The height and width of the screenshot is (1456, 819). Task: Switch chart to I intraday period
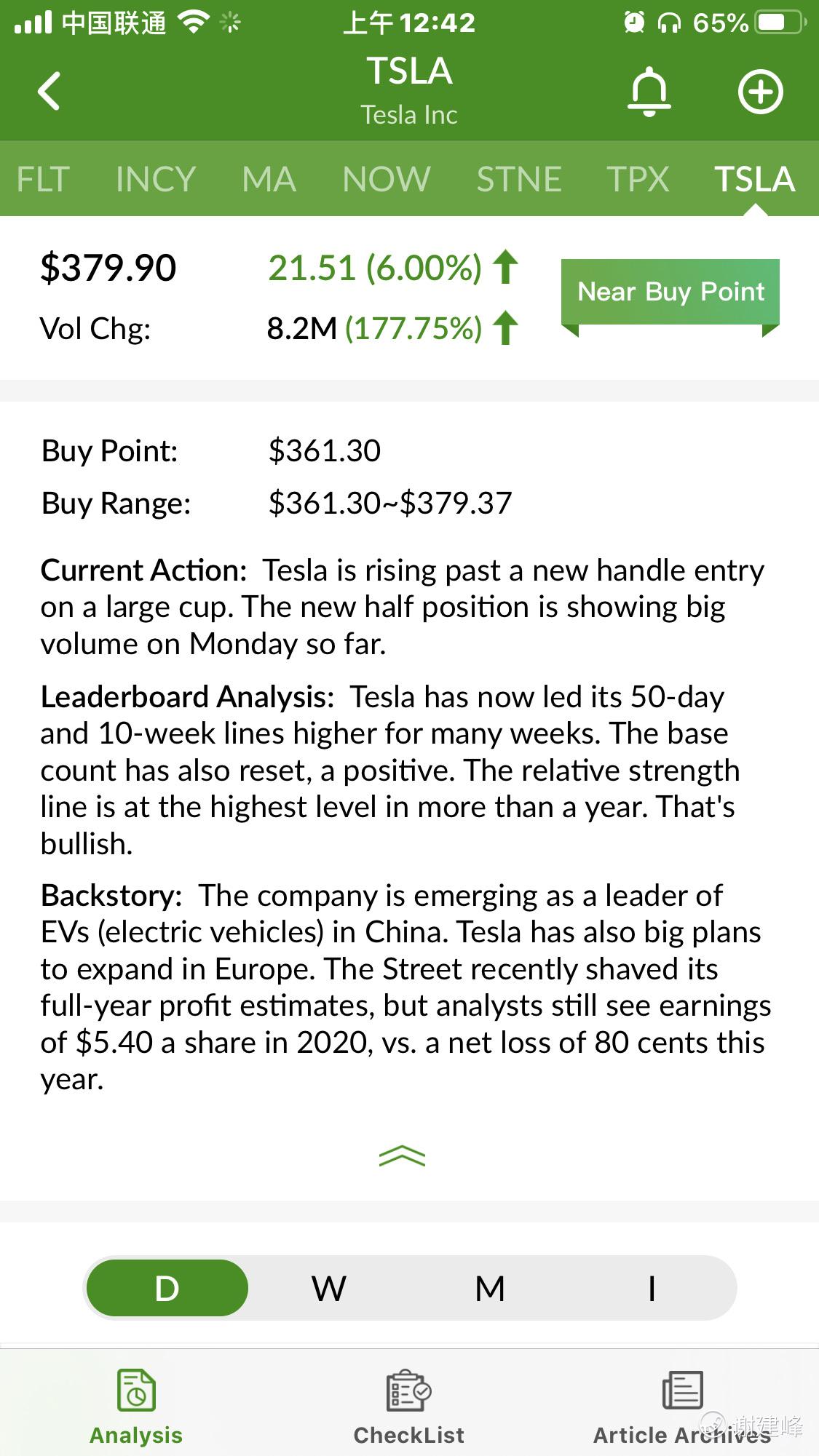[x=652, y=1289]
